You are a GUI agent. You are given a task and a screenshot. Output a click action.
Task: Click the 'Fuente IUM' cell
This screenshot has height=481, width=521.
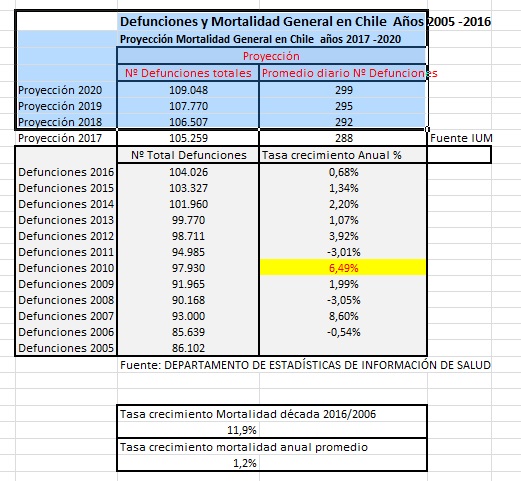(x=461, y=138)
